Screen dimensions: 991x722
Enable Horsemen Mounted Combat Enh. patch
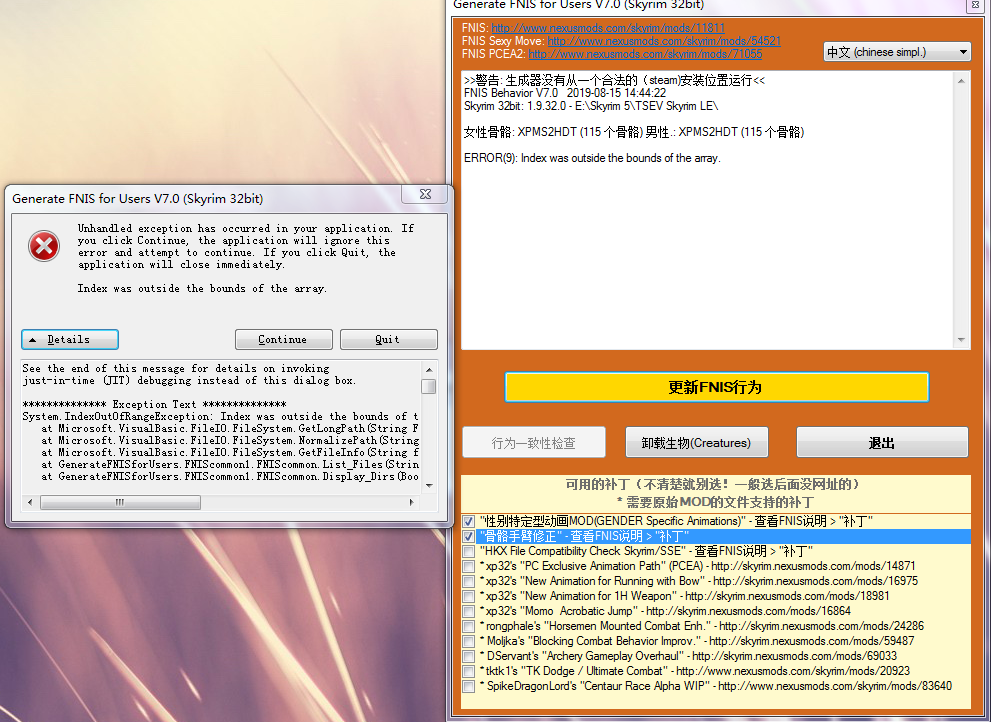click(468, 627)
